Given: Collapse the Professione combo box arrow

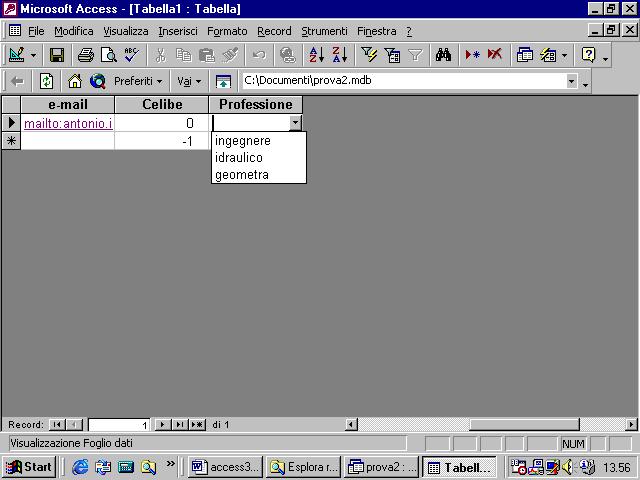Looking at the screenshot, I should coord(295,122).
